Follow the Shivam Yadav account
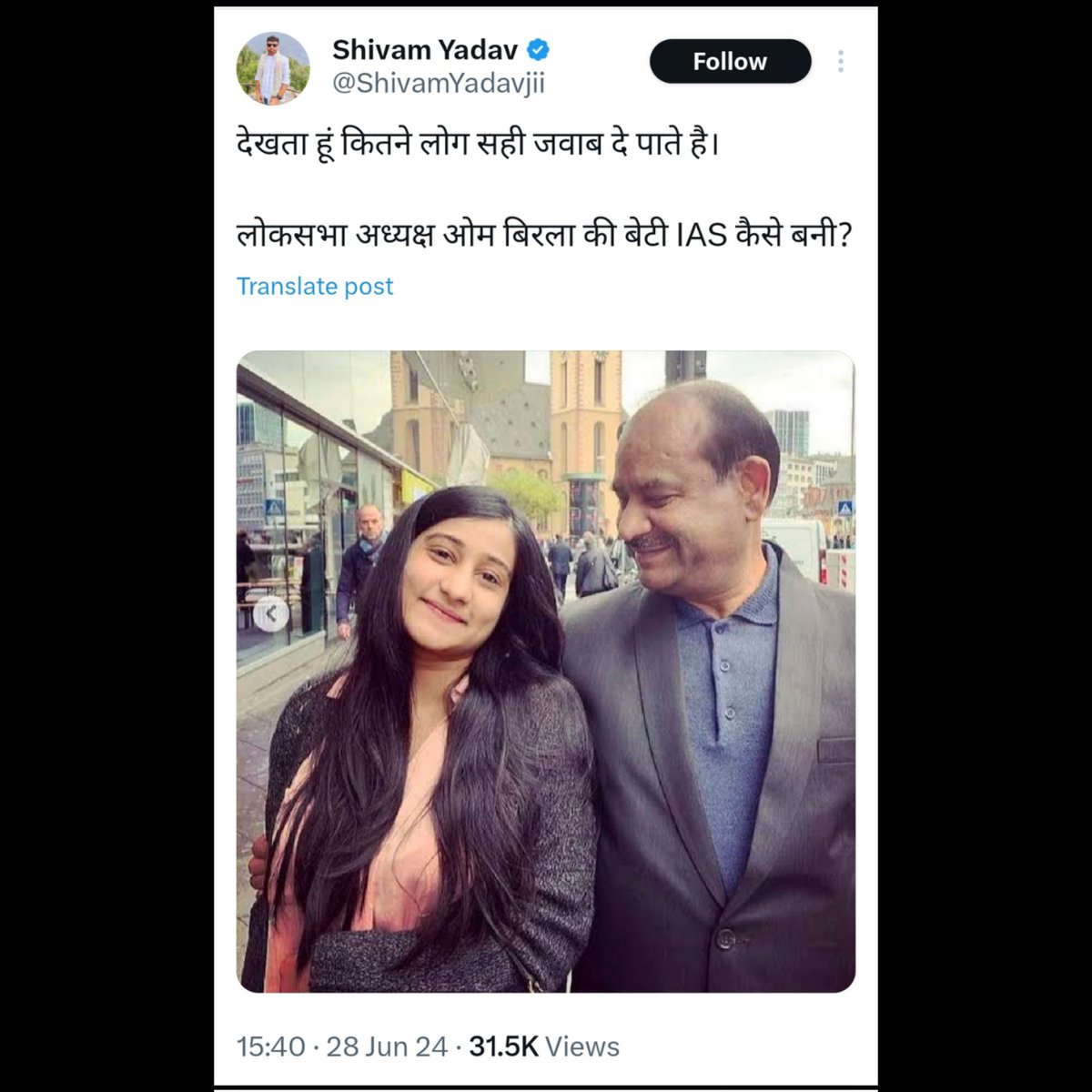 point(730,61)
